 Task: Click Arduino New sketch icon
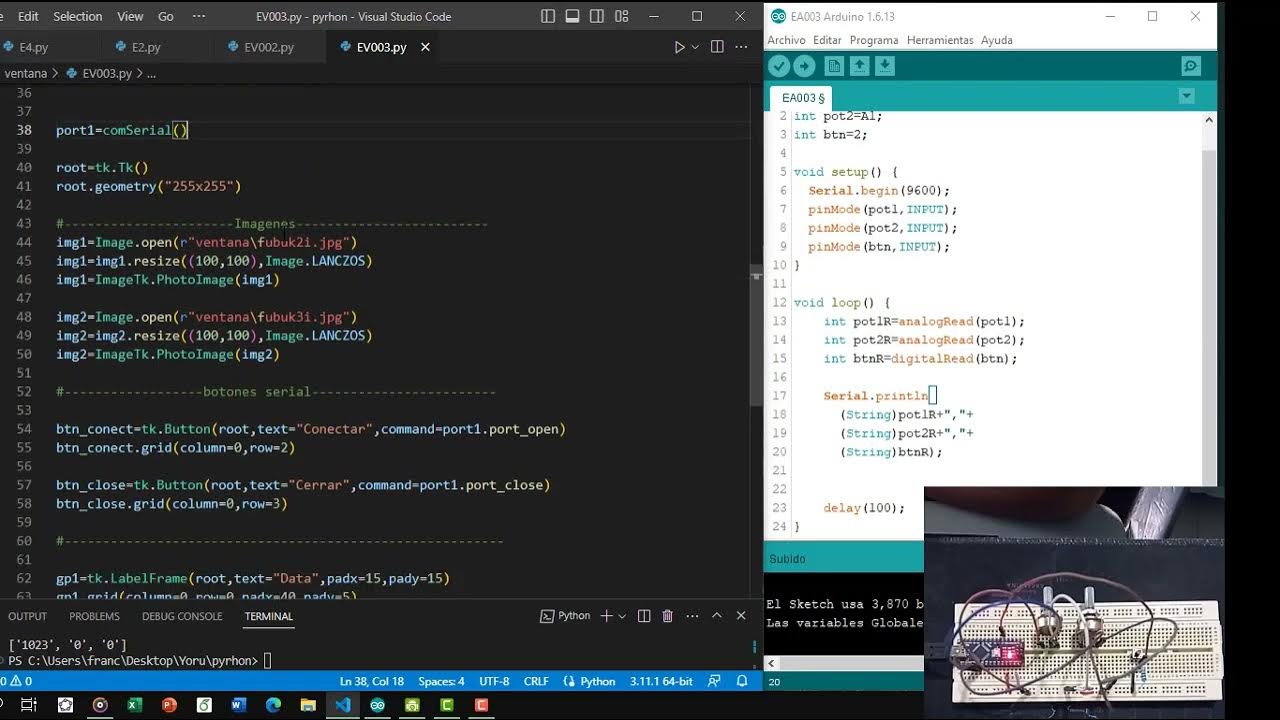834,66
